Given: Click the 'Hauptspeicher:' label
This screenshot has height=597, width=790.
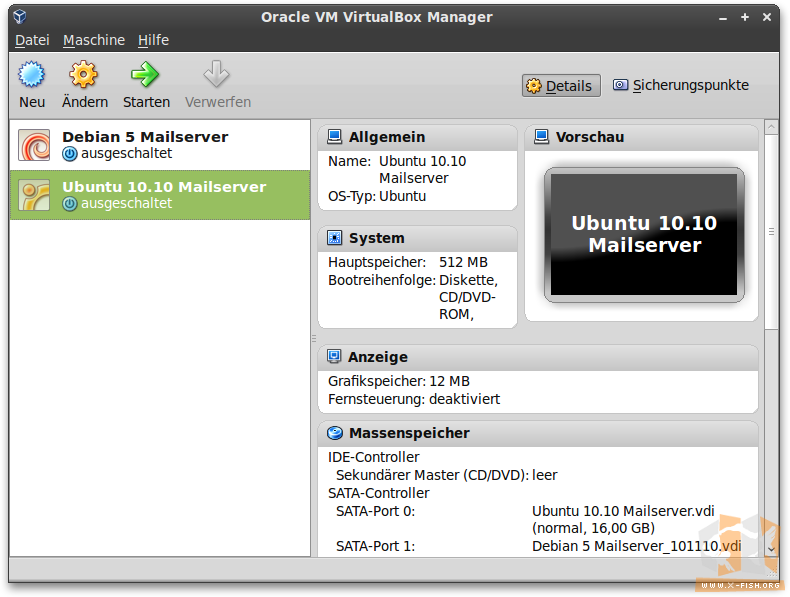Looking at the screenshot, I should point(377,262).
